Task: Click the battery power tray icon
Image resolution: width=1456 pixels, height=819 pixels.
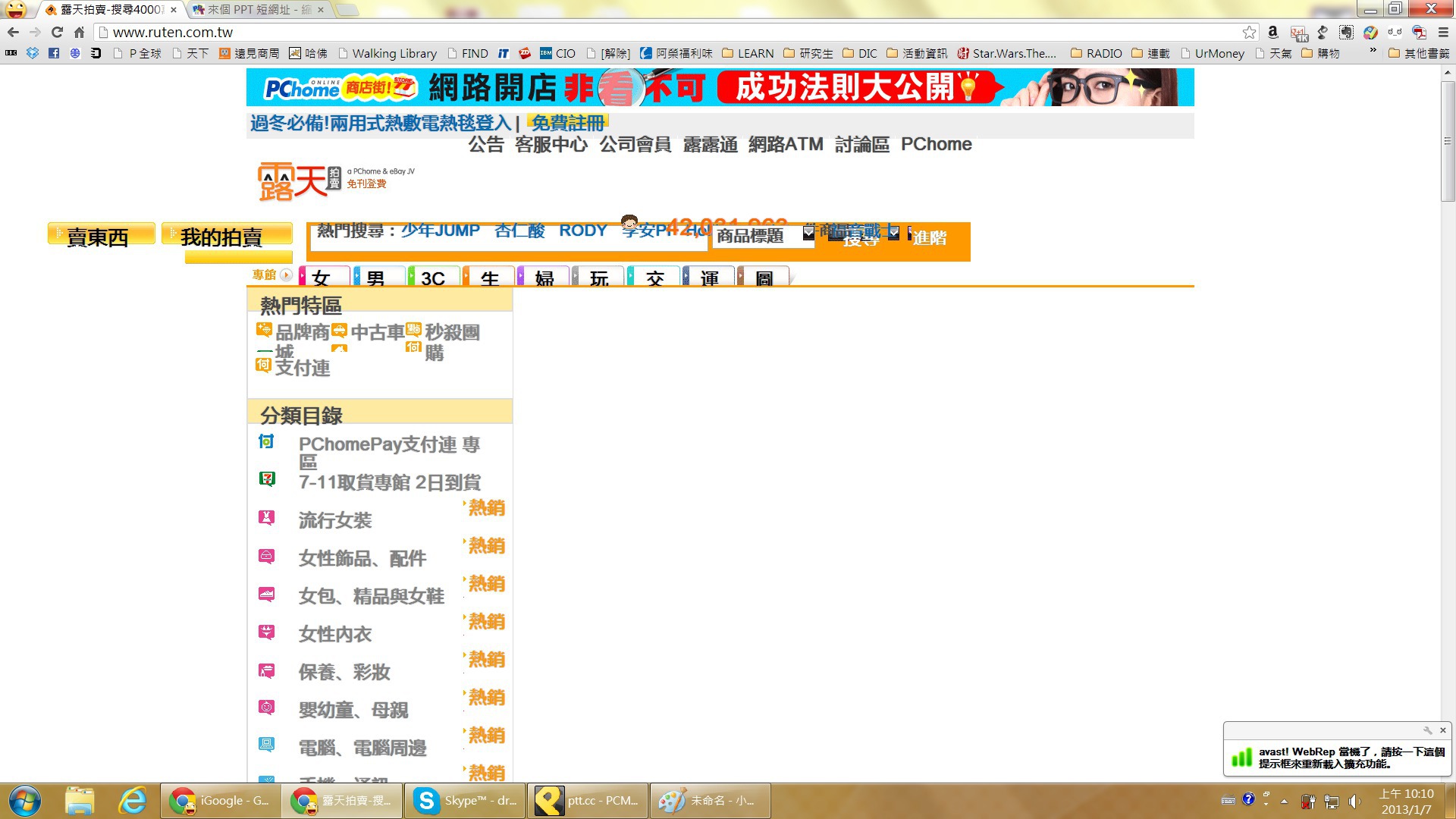Action: 1308,801
